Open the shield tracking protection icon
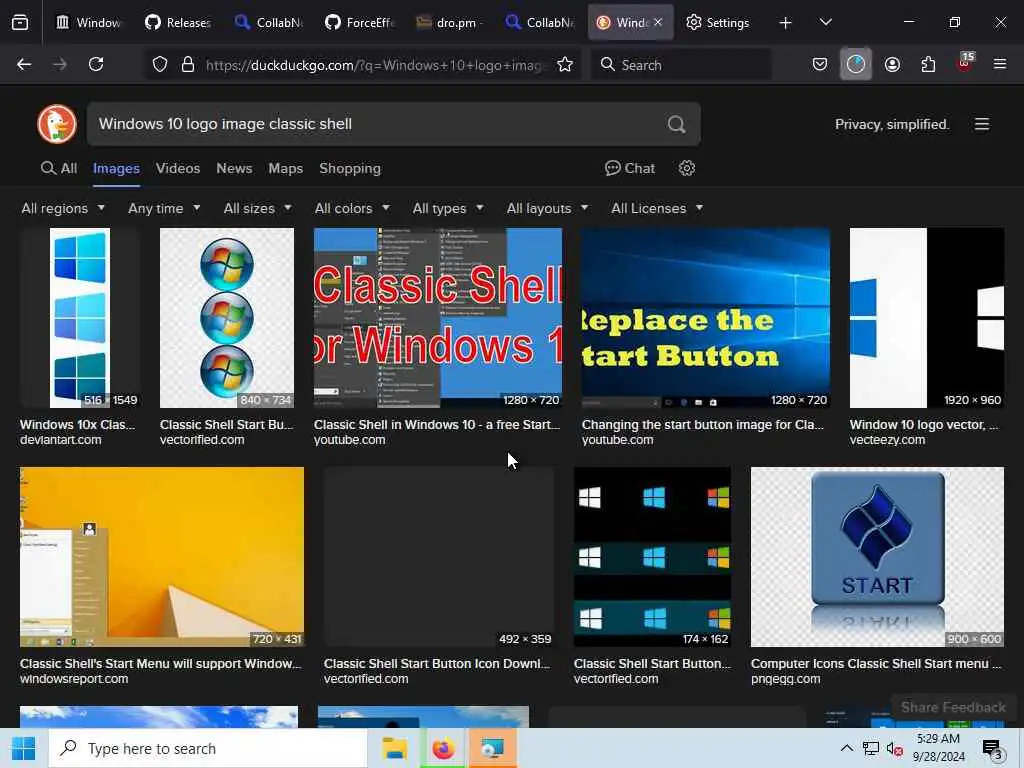This screenshot has height=768, width=1024. click(x=160, y=64)
